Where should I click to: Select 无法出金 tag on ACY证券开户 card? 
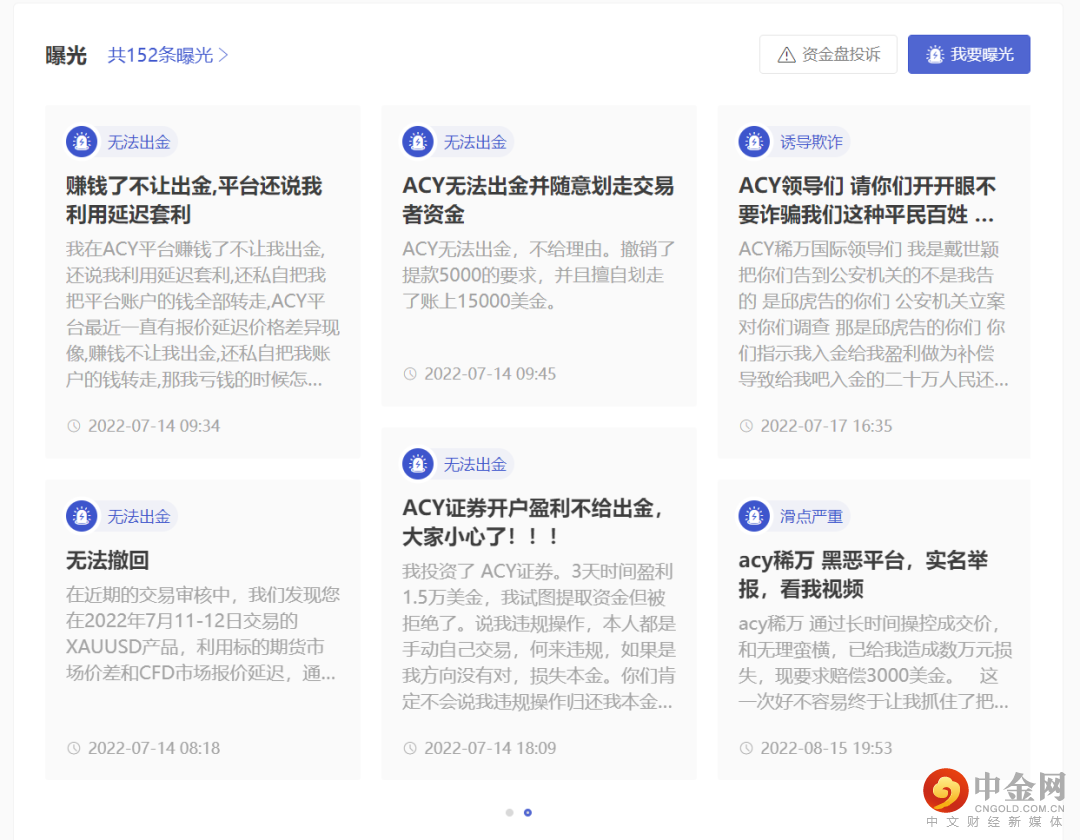point(475,465)
